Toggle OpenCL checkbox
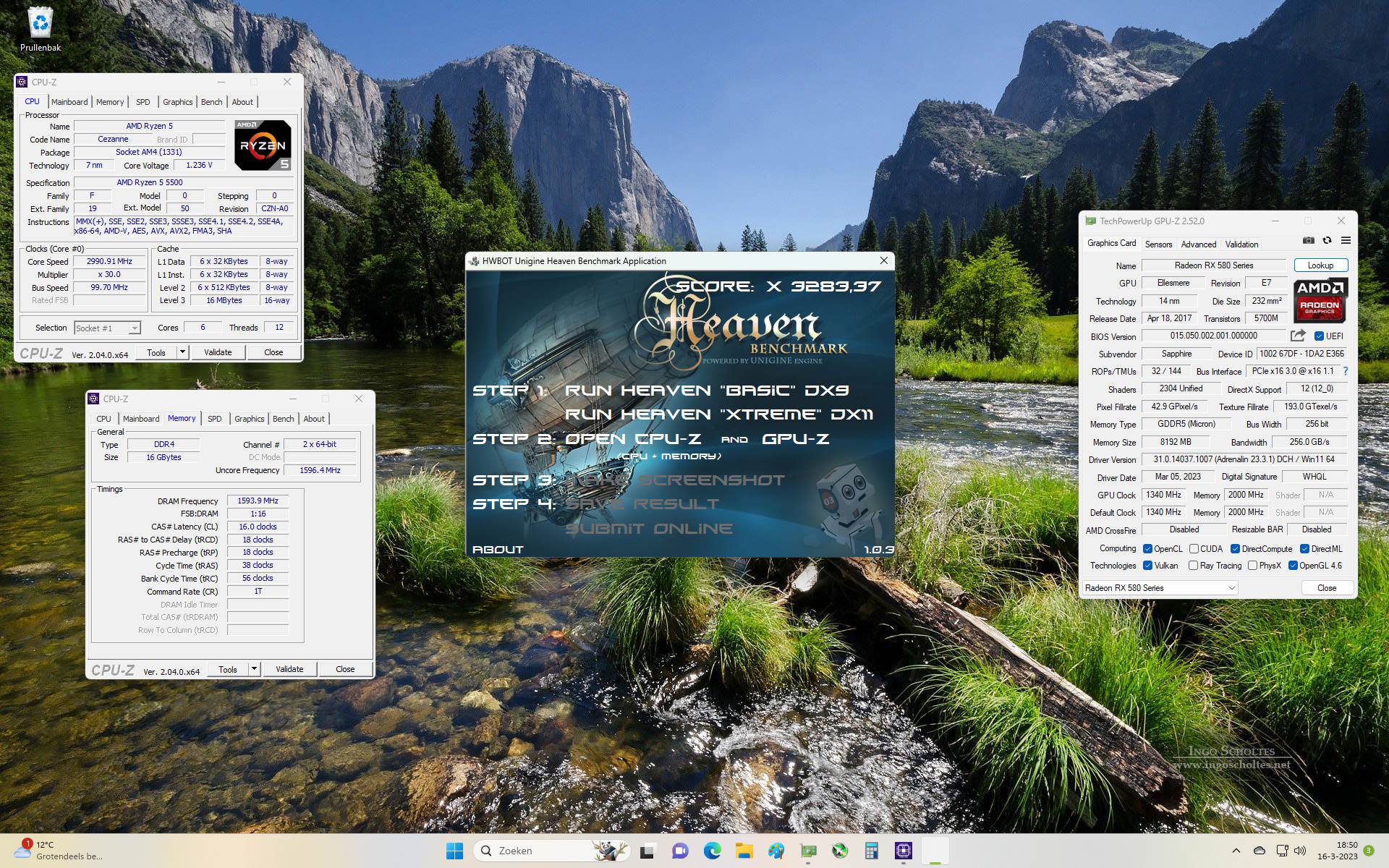 [1147, 549]
